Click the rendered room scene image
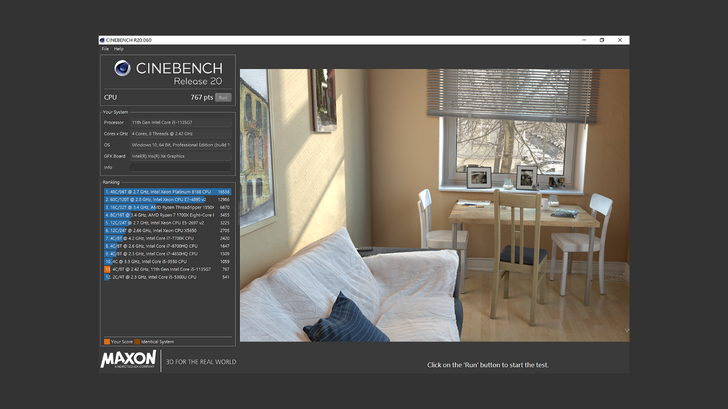Viewport: 728px width, 409px height. (434, 205)
